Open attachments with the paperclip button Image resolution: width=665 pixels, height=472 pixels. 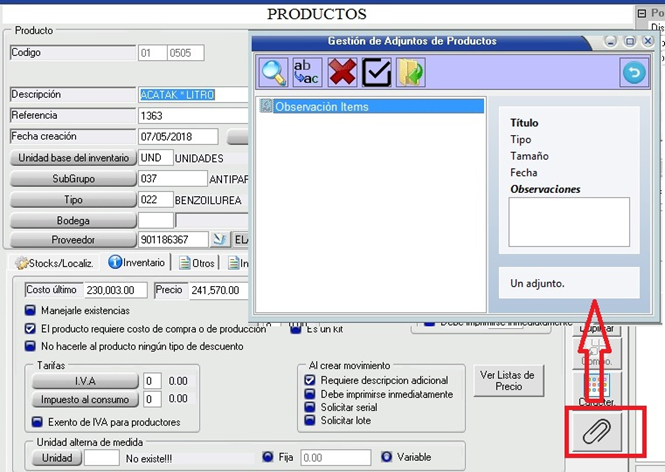596,433
